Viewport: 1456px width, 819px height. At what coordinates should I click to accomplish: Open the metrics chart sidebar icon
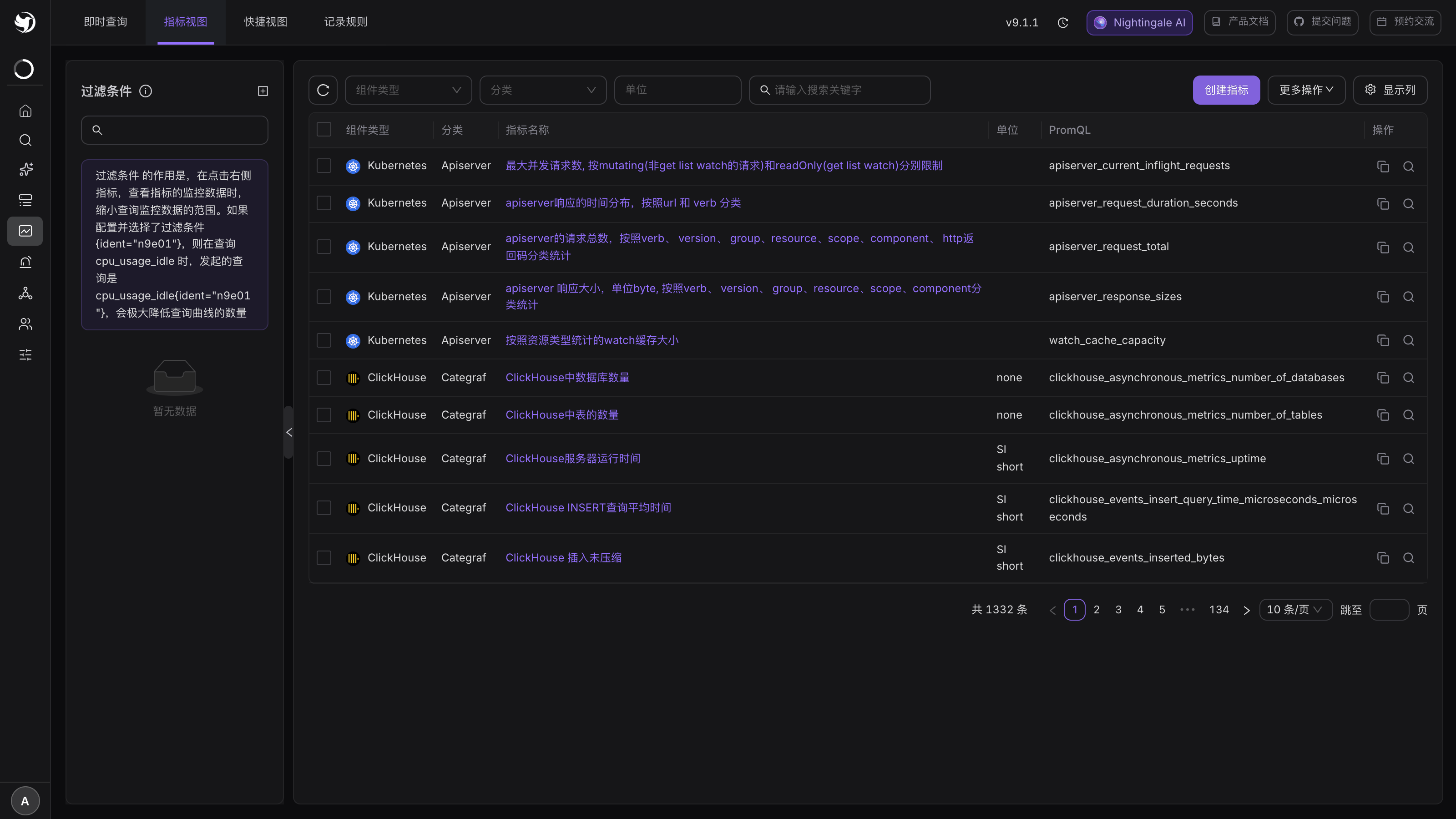pyautogui.click(x=25, y=231)
